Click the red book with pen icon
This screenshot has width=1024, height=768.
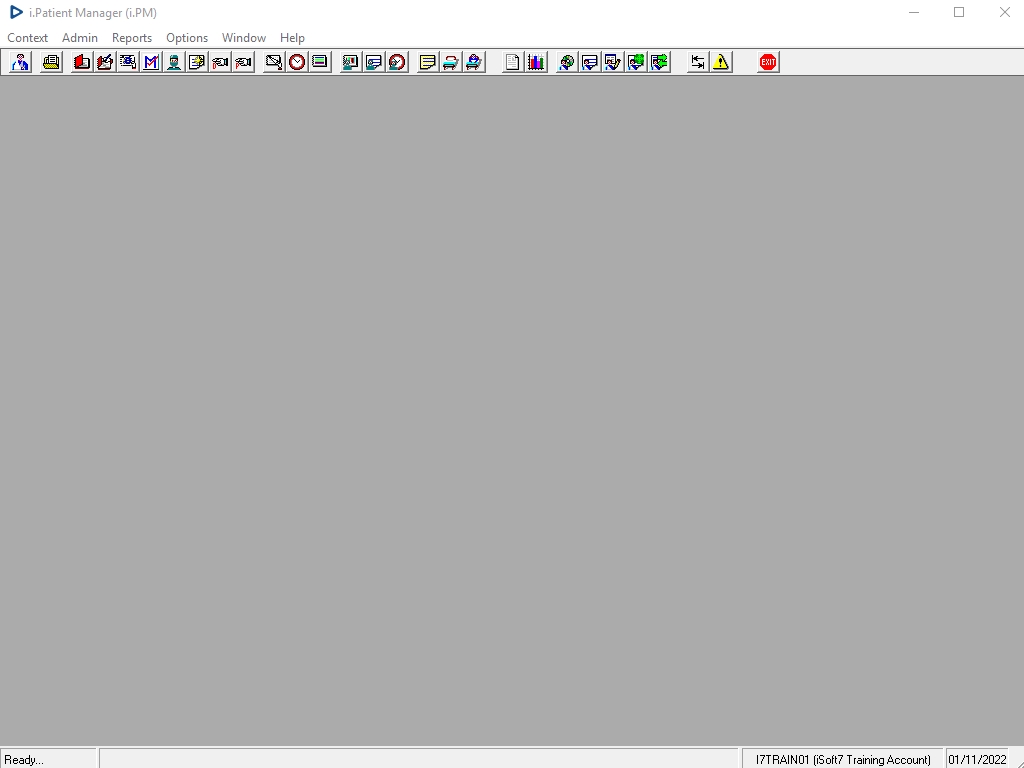click(x=104, y=62)
